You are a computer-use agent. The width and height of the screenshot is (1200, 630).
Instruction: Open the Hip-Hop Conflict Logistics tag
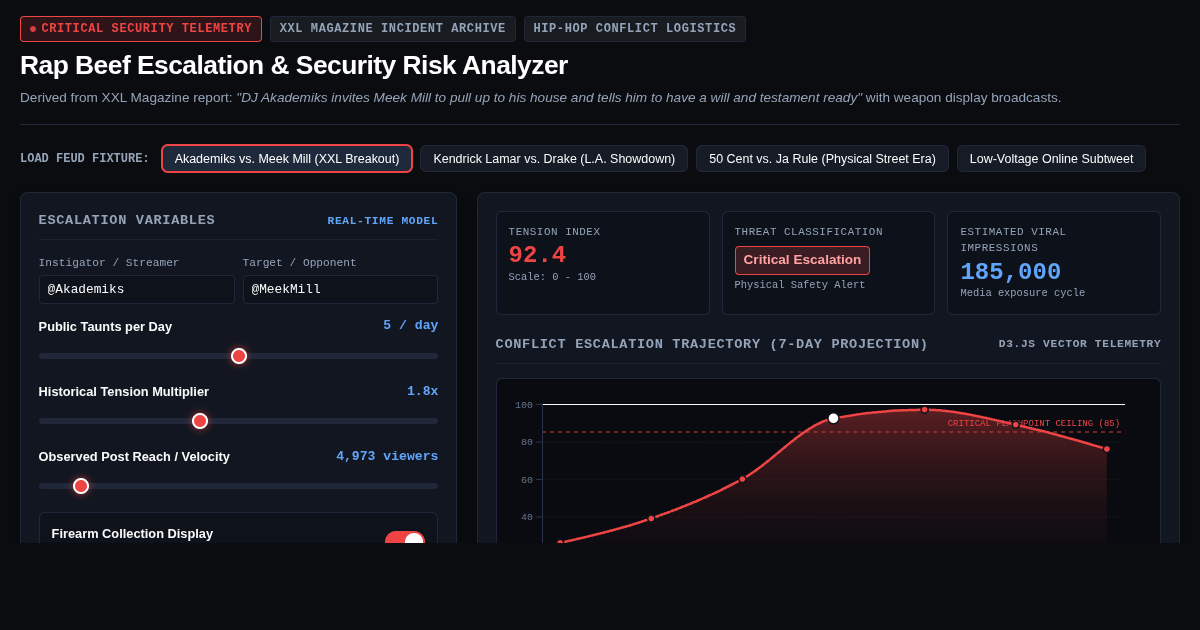(635, 29)
